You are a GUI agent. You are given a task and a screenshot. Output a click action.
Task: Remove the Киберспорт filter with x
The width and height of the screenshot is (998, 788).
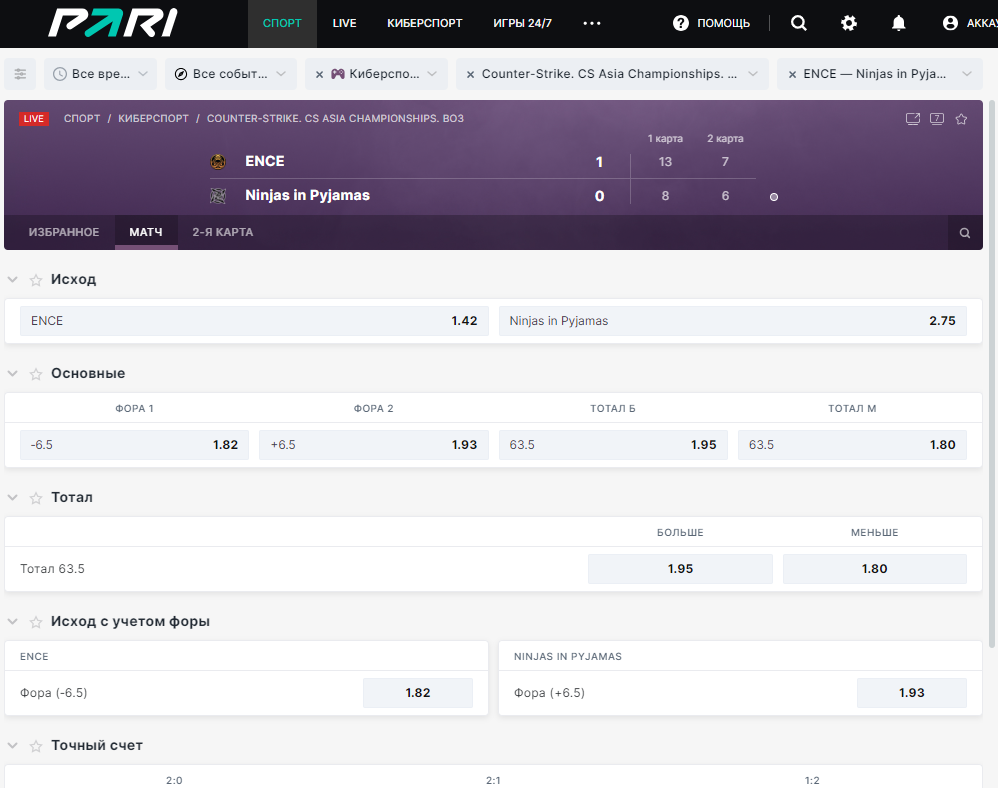click(x=320, y=74)
